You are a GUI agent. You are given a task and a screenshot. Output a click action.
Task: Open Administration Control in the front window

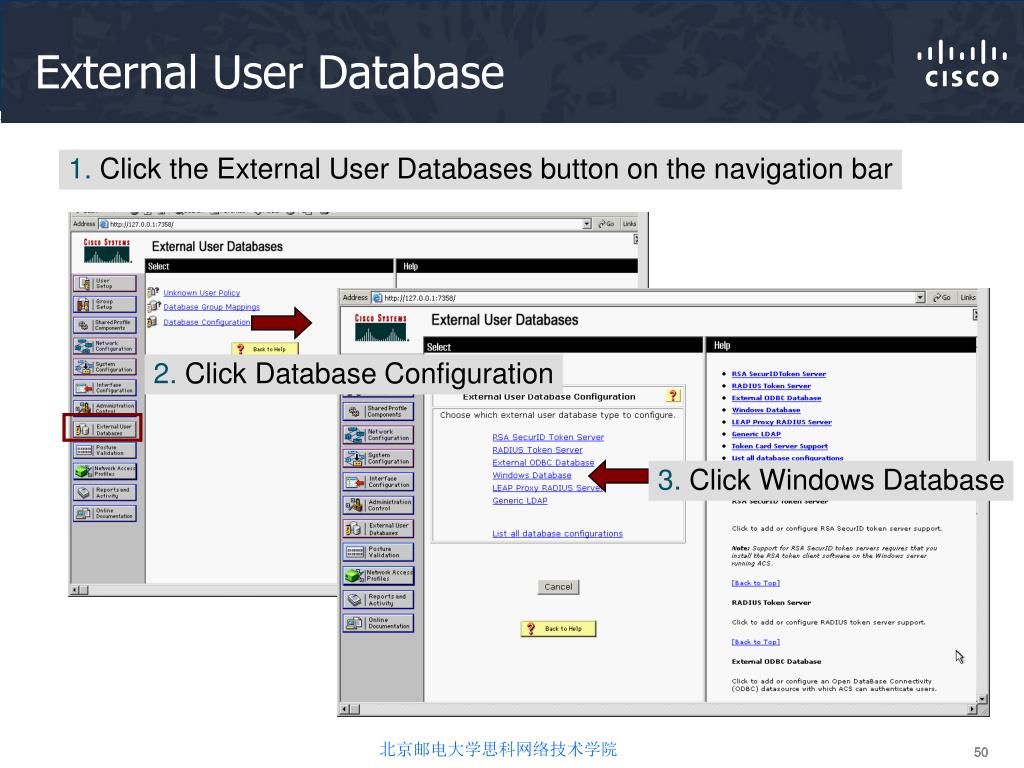point(378,505)
